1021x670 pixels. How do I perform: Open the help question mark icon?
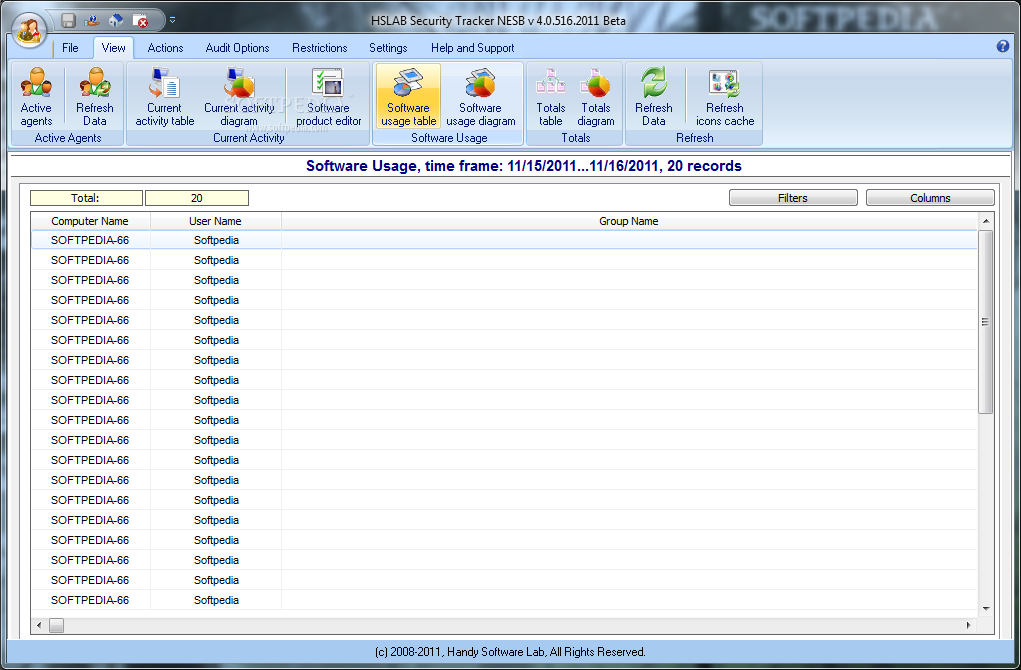[1003, 46]
